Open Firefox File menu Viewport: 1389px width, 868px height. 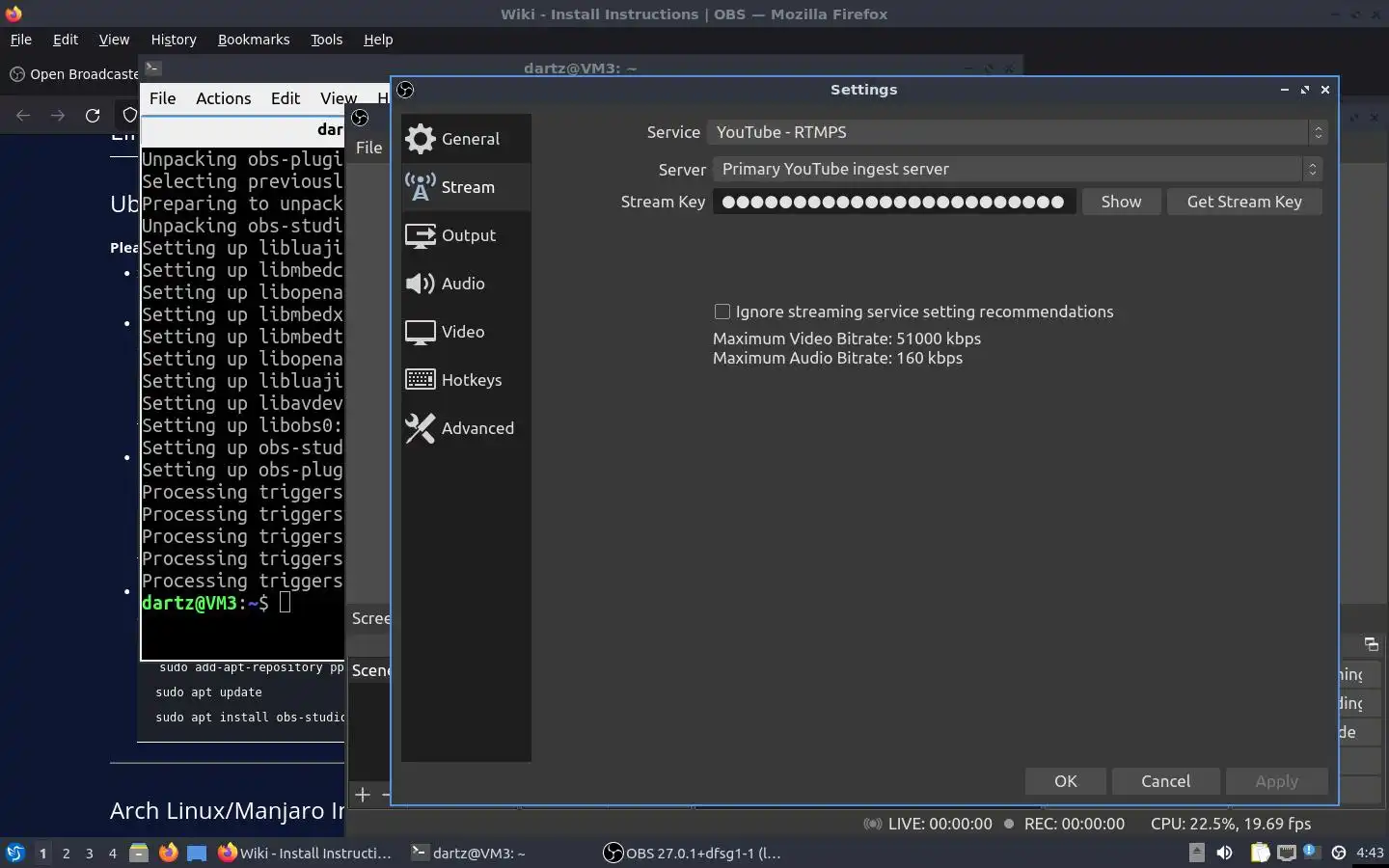tap(20, 40)
